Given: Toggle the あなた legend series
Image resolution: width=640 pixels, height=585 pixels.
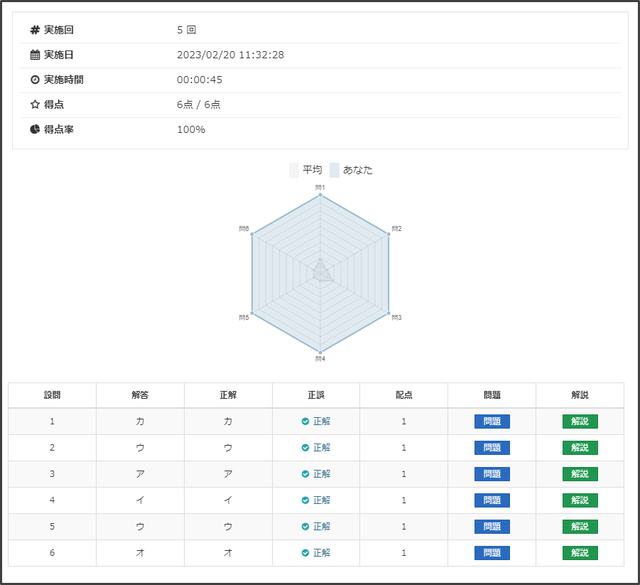Looking at the screenshot, I should tap(357, 170).
